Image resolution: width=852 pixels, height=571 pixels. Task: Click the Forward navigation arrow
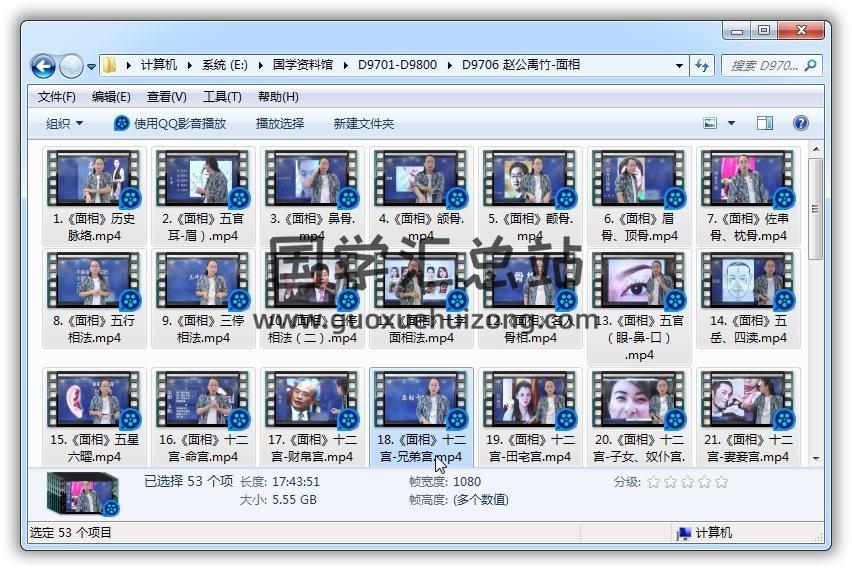[71, 66]
